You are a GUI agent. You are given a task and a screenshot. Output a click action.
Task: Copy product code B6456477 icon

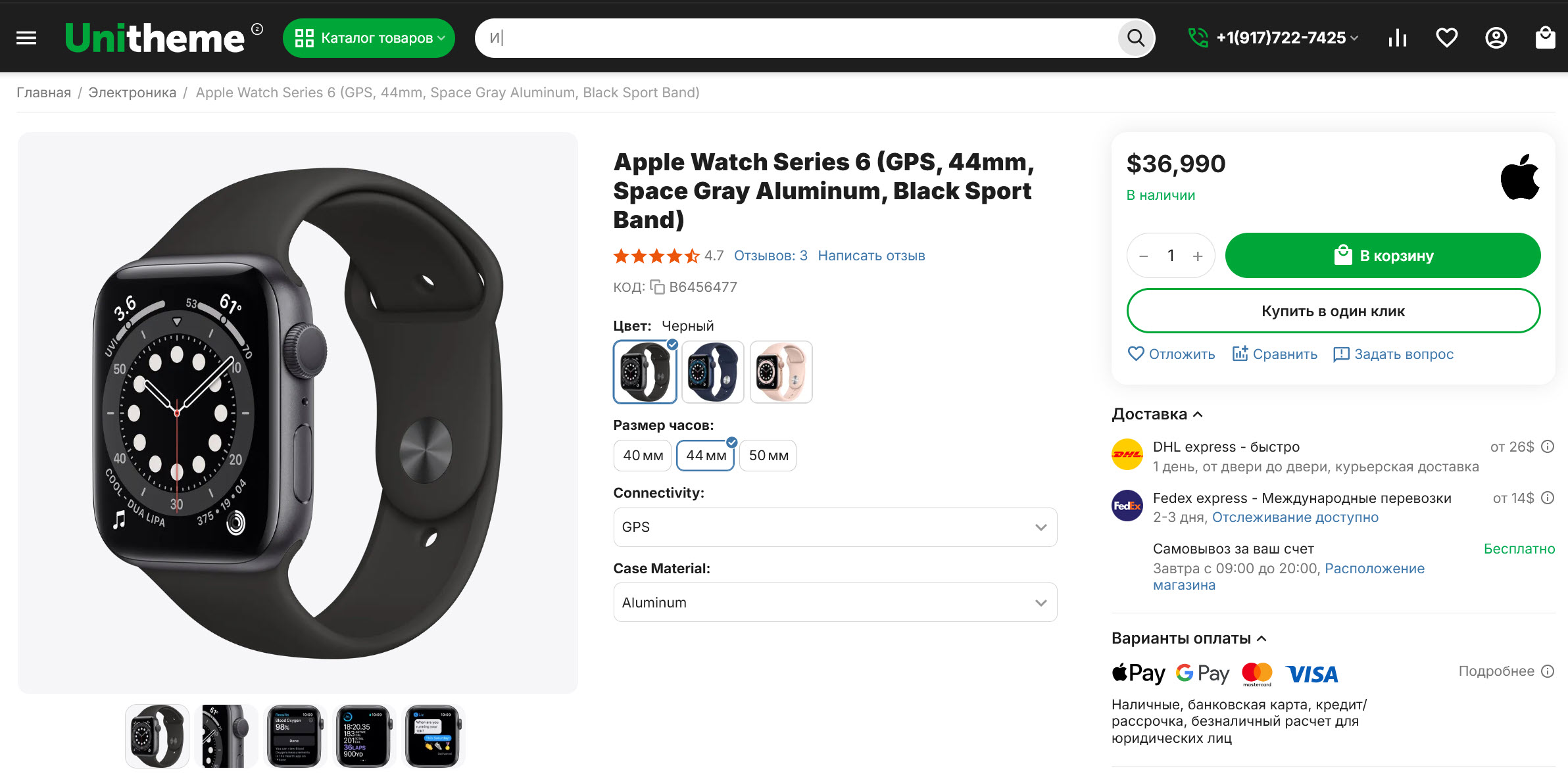tap(657, 287)
